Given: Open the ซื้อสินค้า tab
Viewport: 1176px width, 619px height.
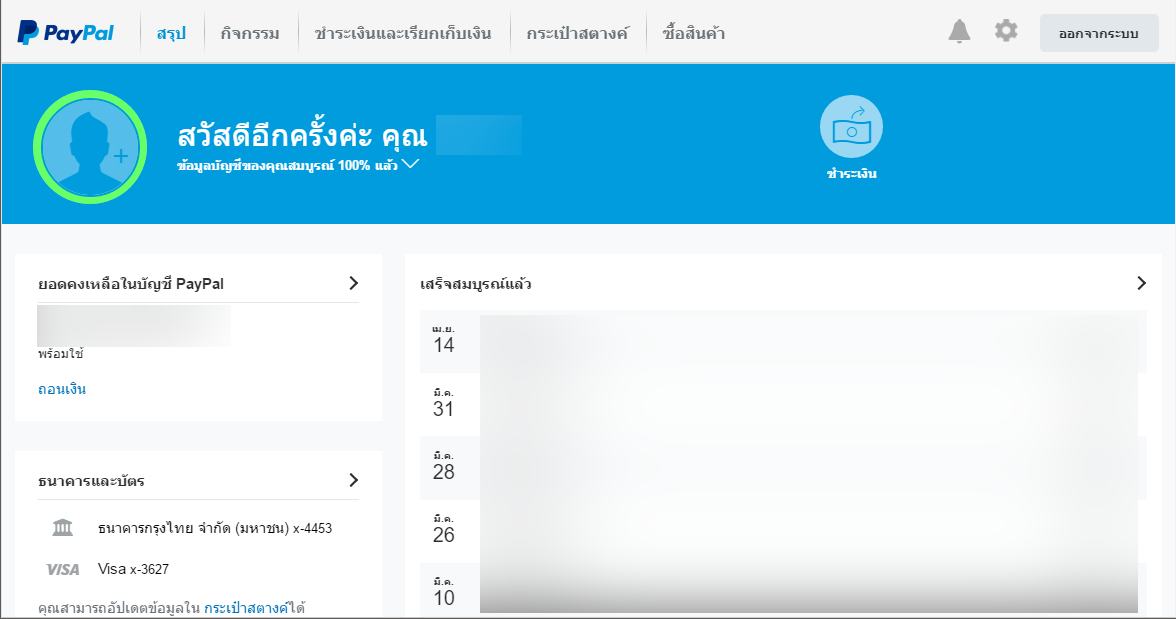Looking at the screenshot, I should tap(694, 33).
